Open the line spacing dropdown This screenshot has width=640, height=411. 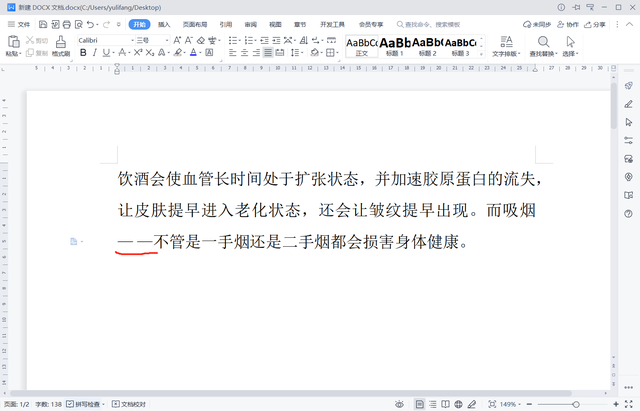coord(301,53)
